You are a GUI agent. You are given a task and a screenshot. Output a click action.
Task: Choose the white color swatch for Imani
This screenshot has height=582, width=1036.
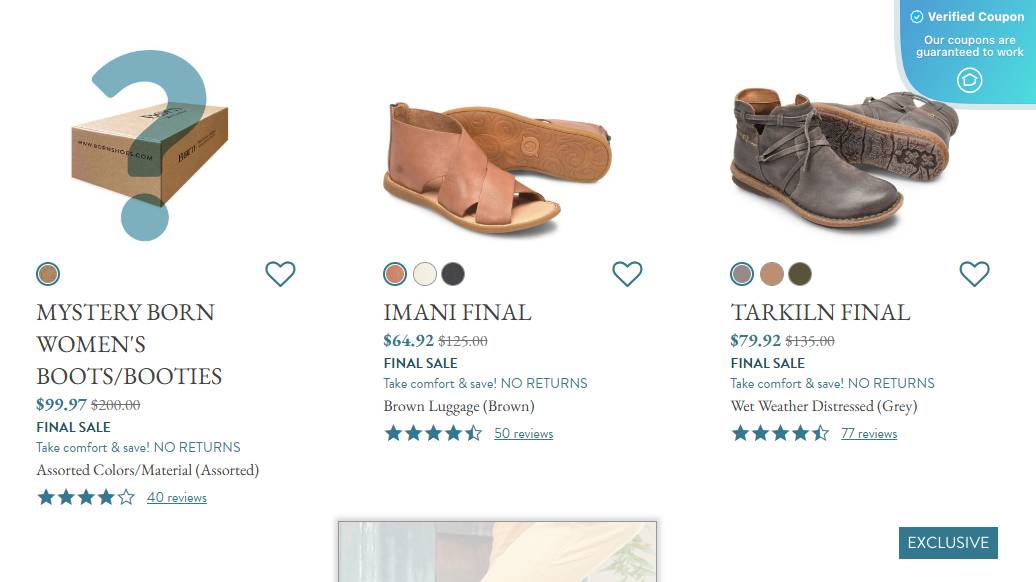424,274
